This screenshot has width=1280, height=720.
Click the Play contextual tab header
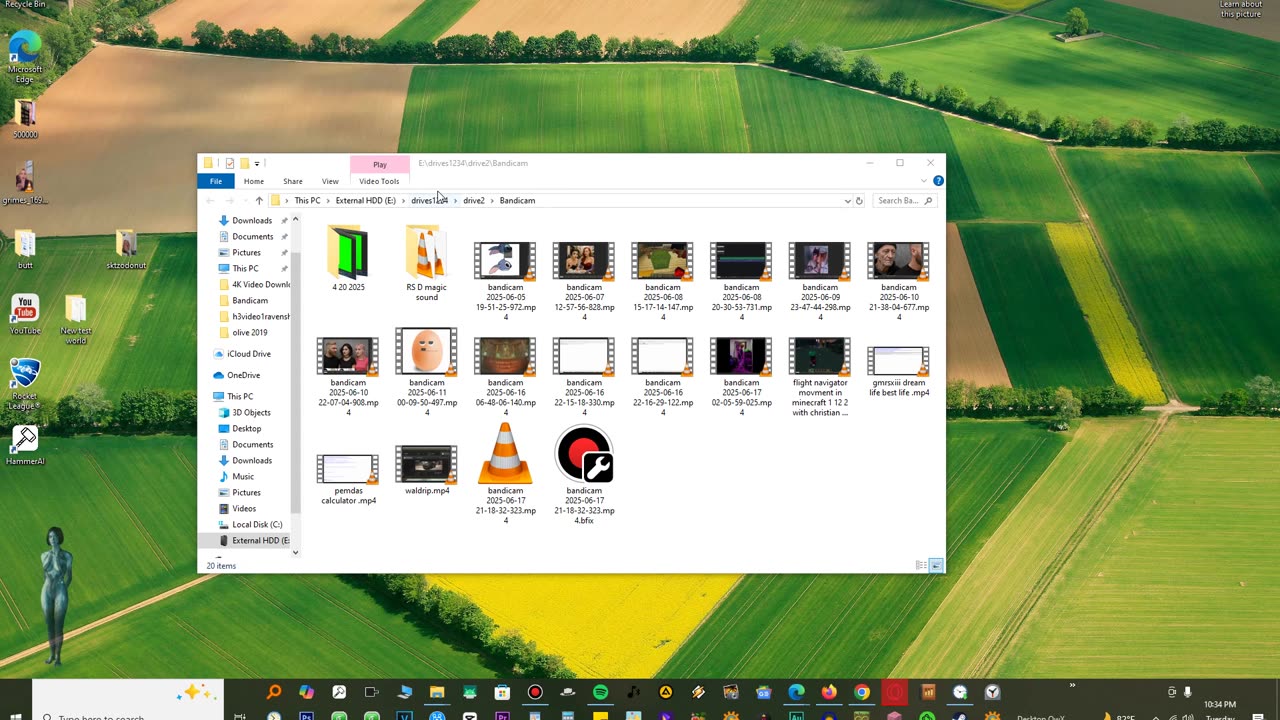coord(380,164)
